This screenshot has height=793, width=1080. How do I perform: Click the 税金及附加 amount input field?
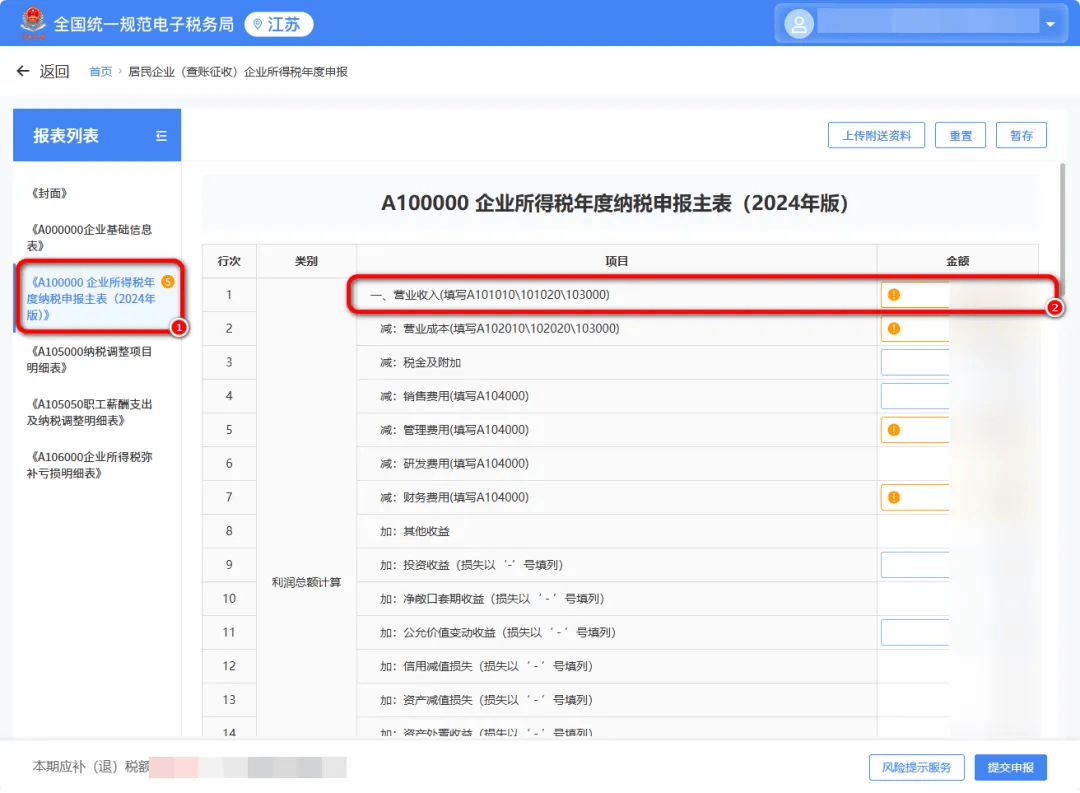[915, 362]
